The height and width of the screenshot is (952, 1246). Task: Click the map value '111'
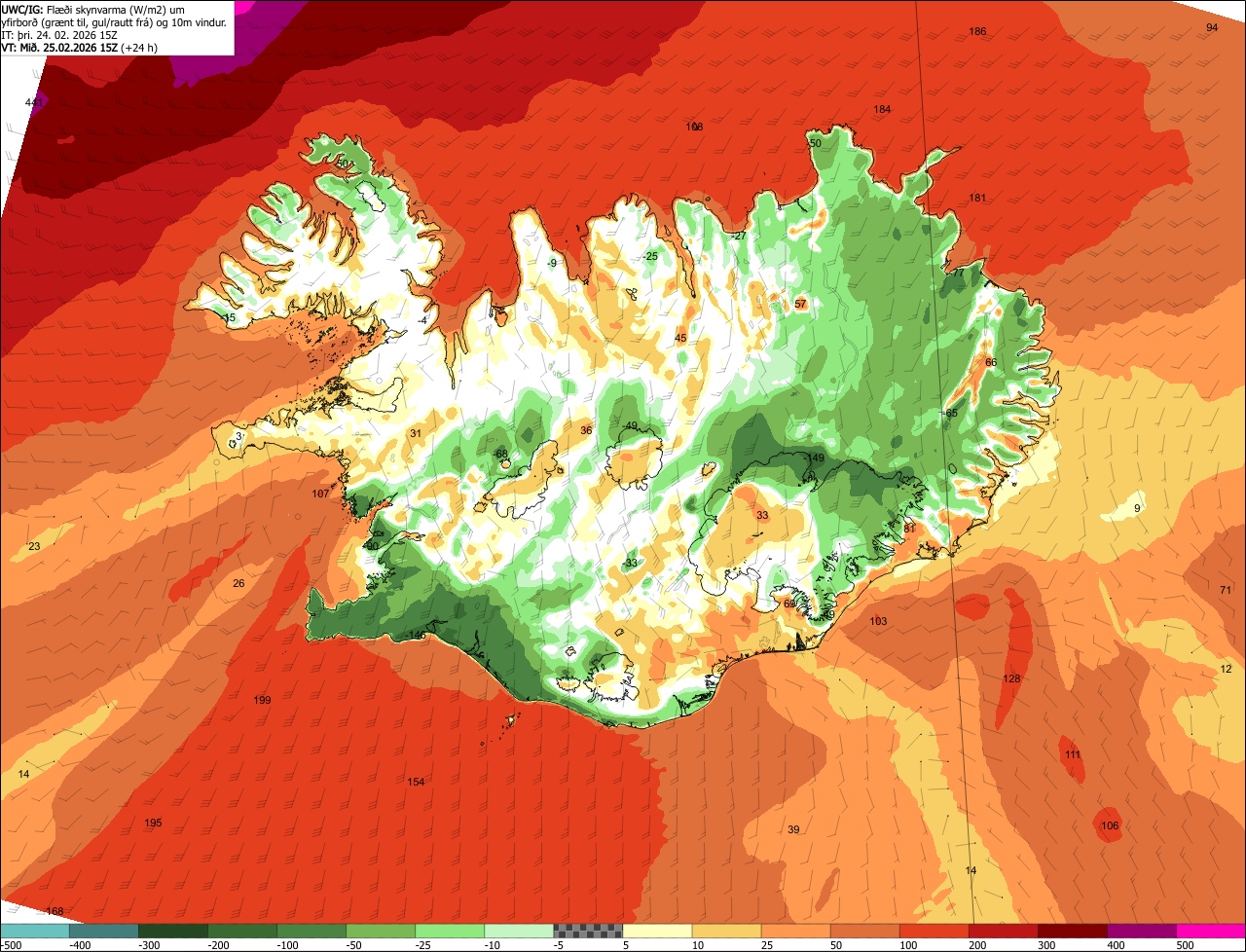(x=1072, y=754)
